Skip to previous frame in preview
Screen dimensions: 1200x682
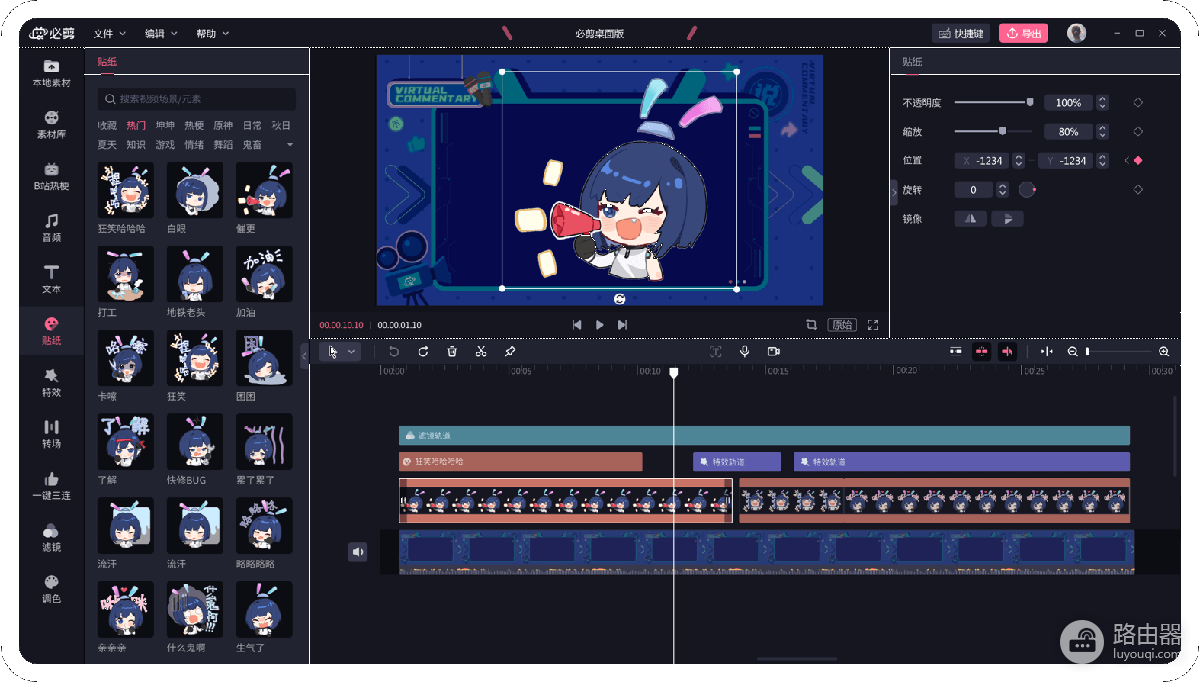point(577,325)
